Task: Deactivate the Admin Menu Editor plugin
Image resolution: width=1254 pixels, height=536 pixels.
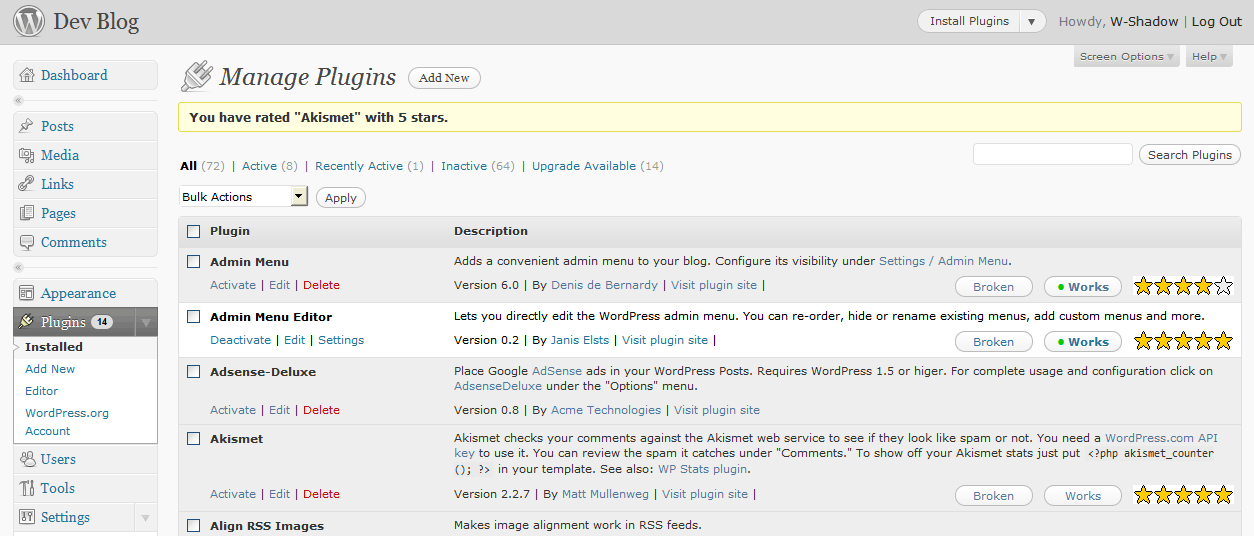Action: [240, 340]
